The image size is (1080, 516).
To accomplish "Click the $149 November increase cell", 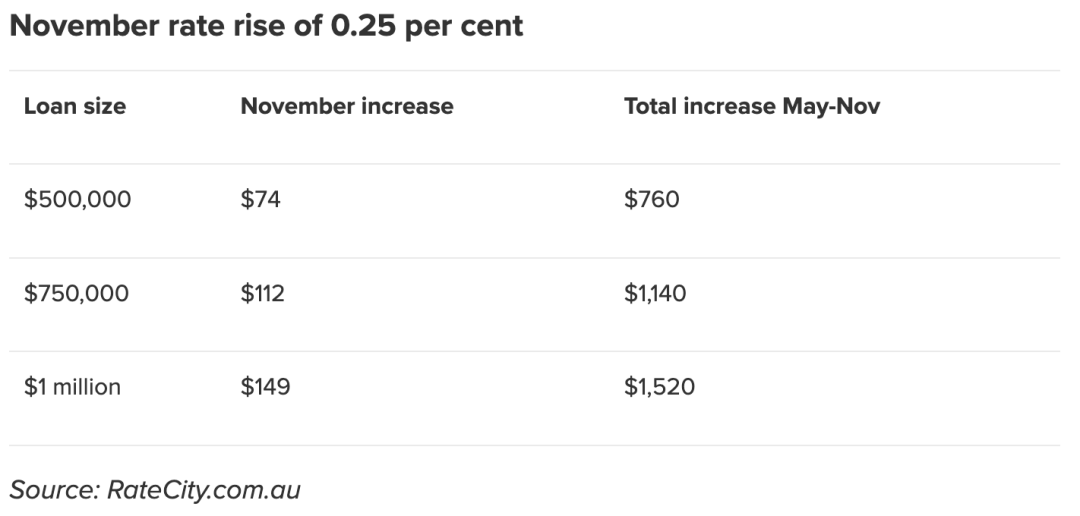I will coord(265,386).
